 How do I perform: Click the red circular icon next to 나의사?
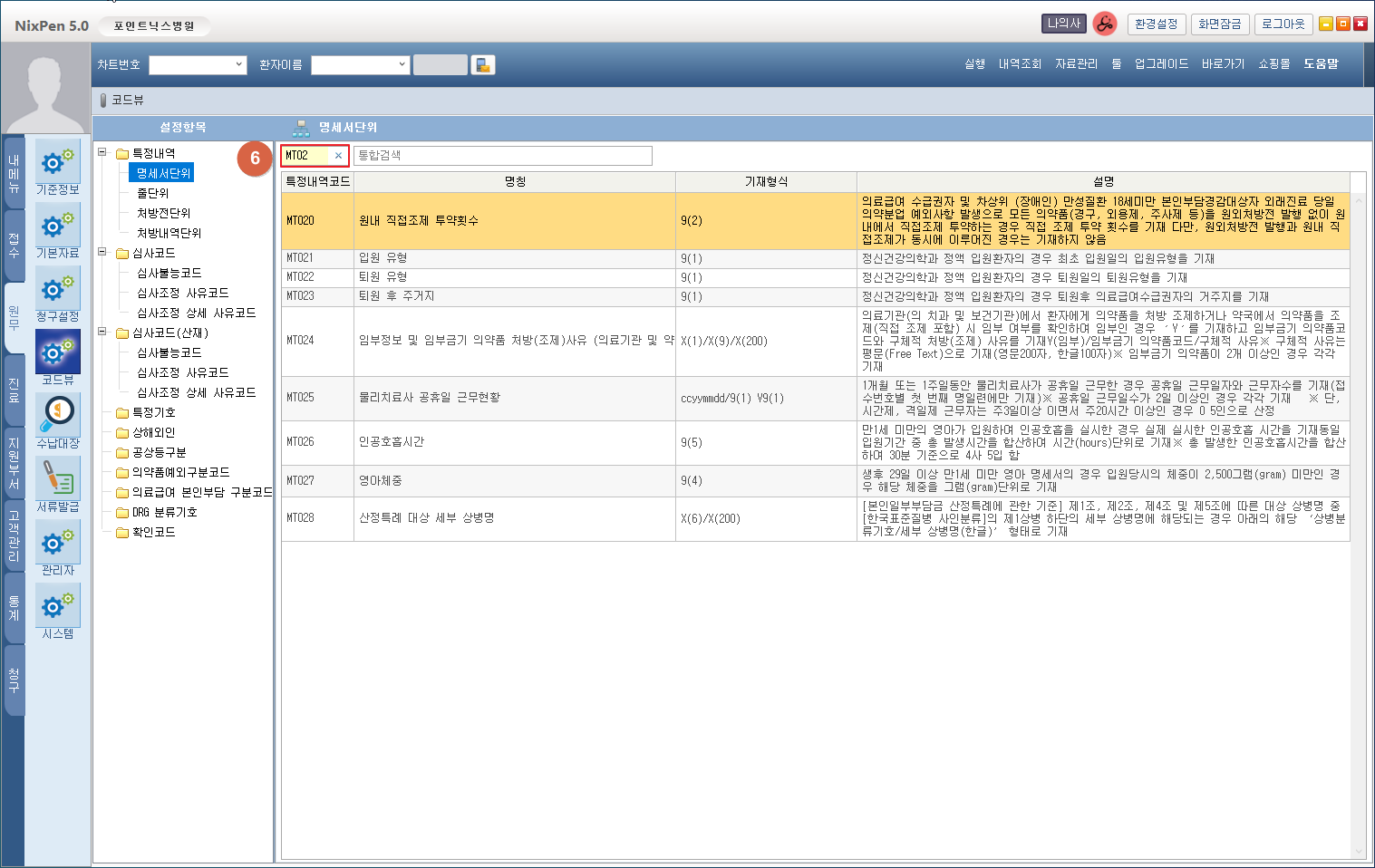pyautogui.click(x=1104, y=24)
